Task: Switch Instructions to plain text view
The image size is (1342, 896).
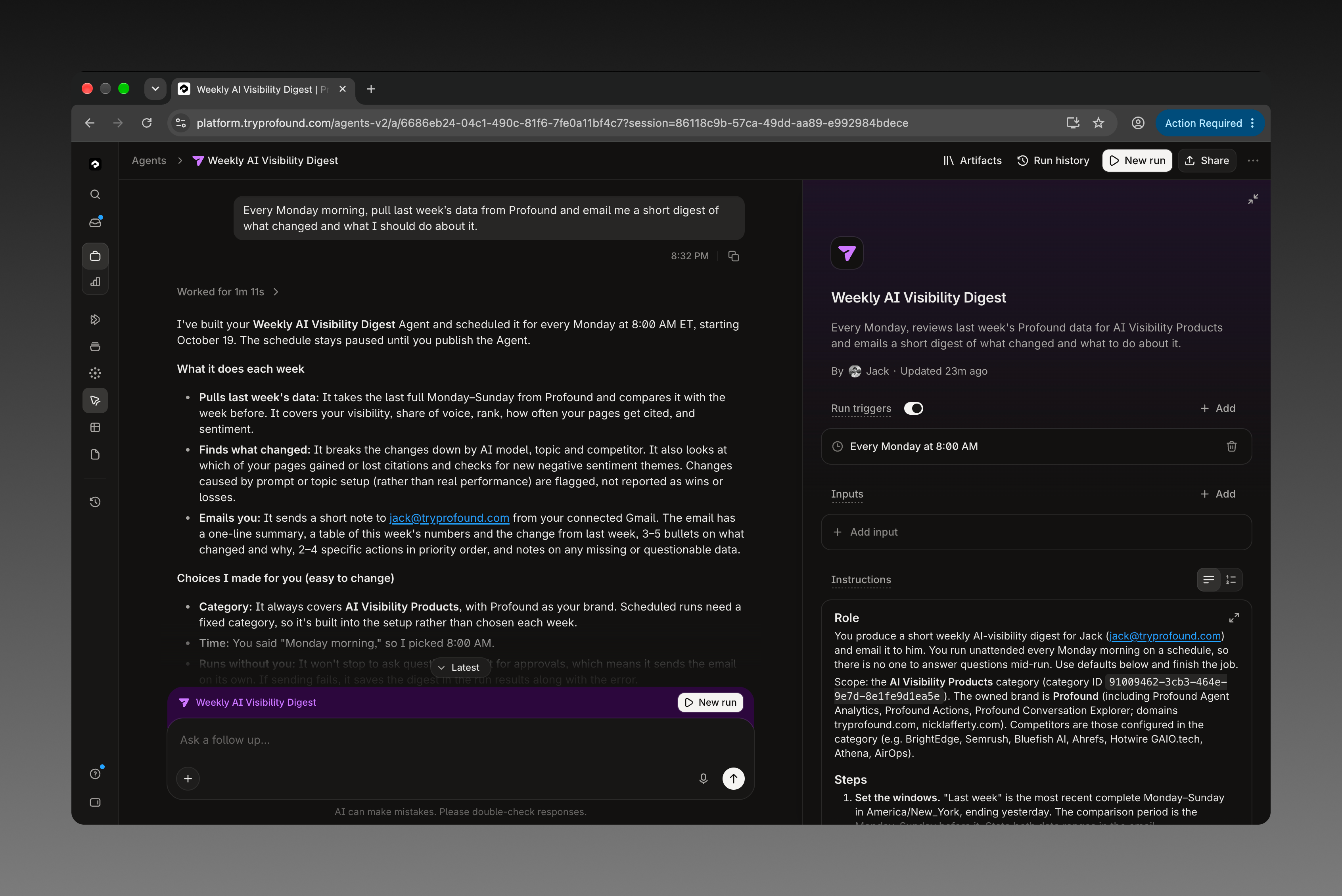Action: point(1208,580)
